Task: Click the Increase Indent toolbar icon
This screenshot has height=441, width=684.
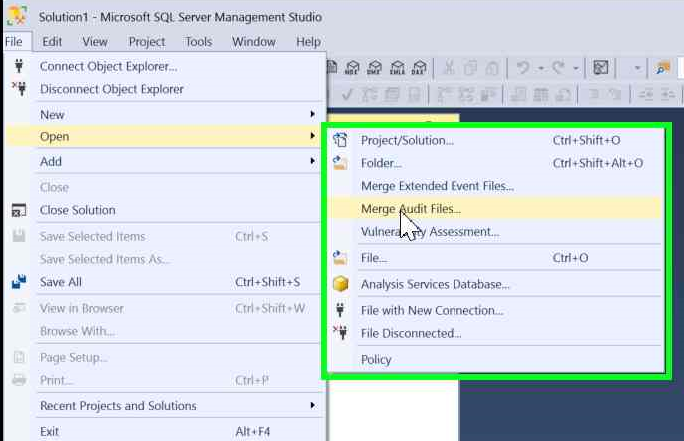Action: 667,94
